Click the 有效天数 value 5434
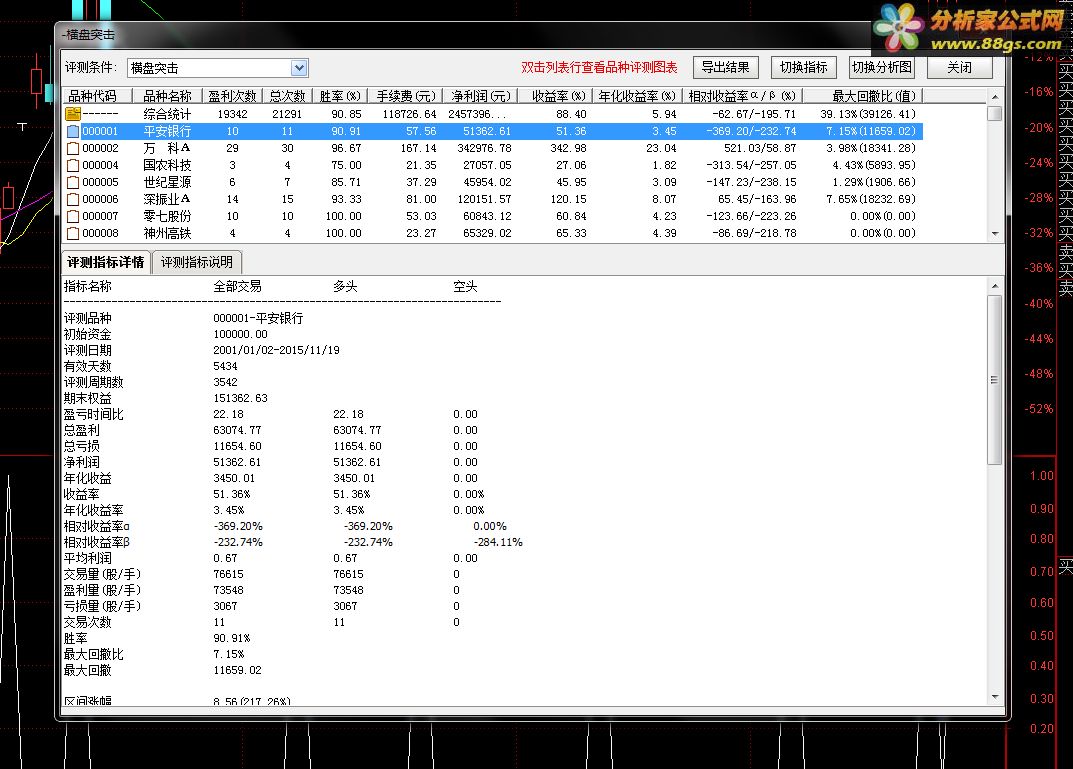Image resolution: width=1073 pixels, height=769 pixels. pyautogui.click(x=225, y=367)
